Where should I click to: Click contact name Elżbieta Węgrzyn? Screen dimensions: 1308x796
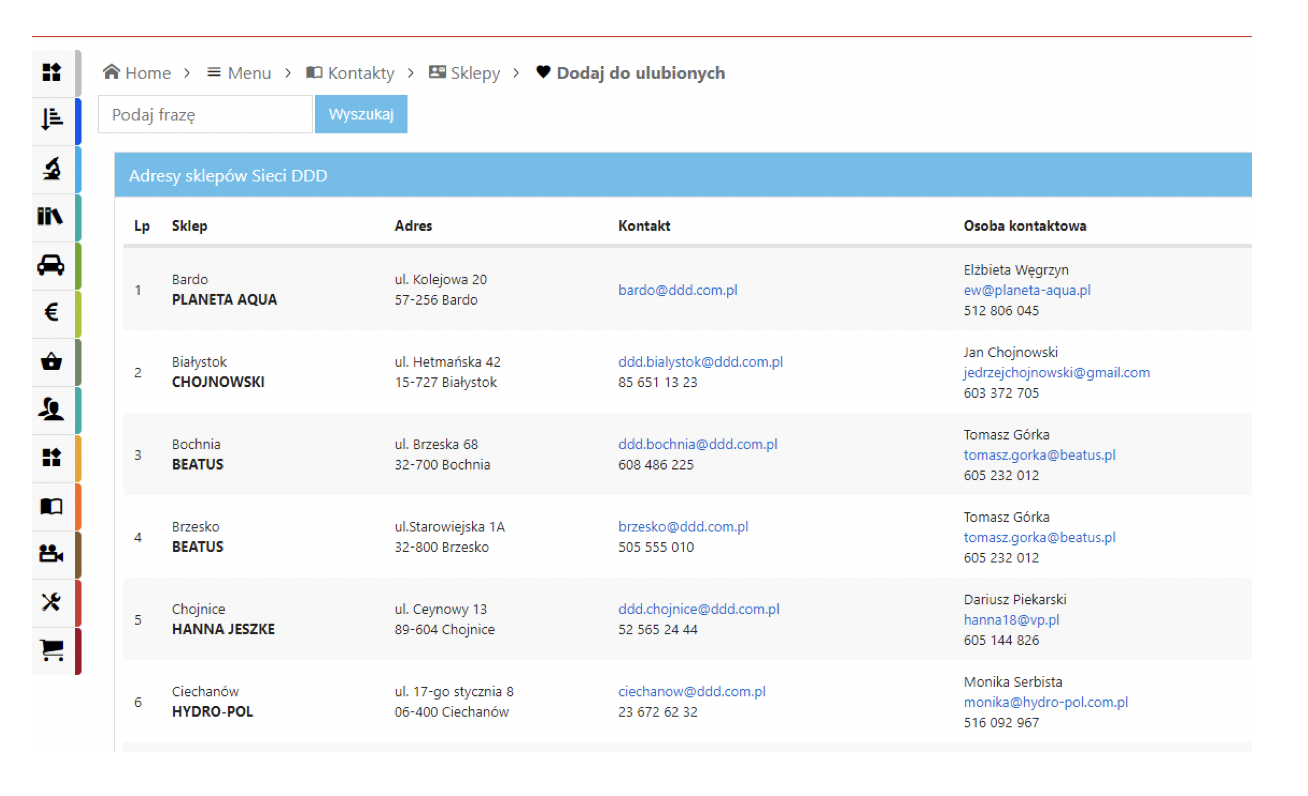pos(1016,270)
